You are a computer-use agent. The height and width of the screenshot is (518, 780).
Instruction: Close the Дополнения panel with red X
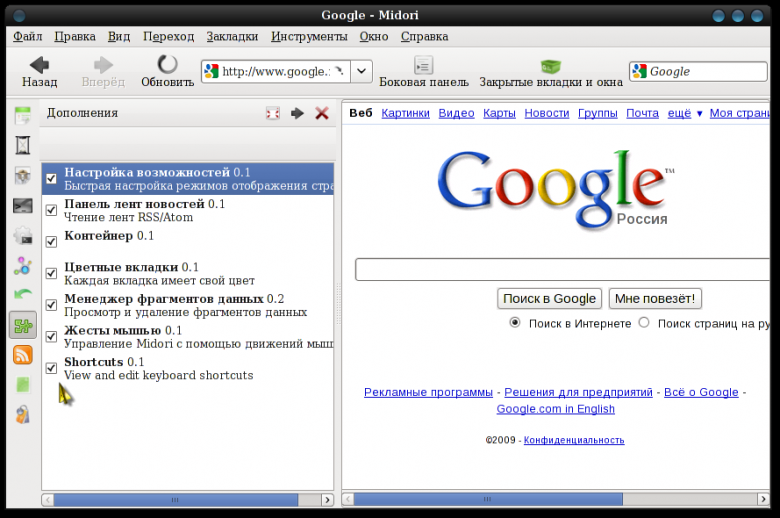point(322,113)
